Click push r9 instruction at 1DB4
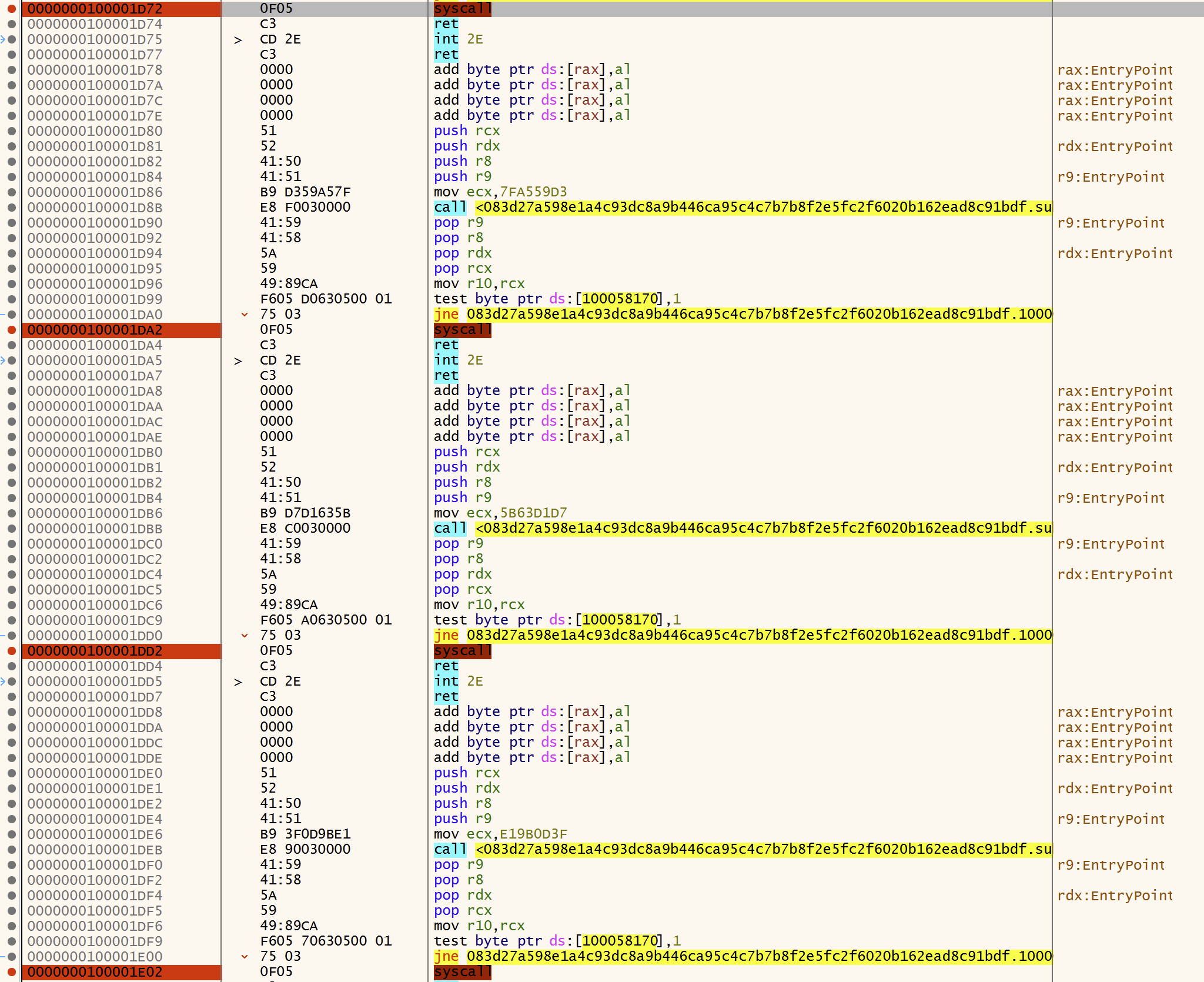The image size is (1204, 982). pyautogui.click(x=463, y=498)
